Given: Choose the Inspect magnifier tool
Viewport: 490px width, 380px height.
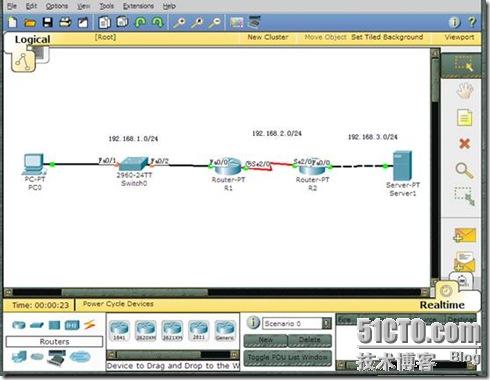Looking at the screenshot, I should [x=464, y=170].
